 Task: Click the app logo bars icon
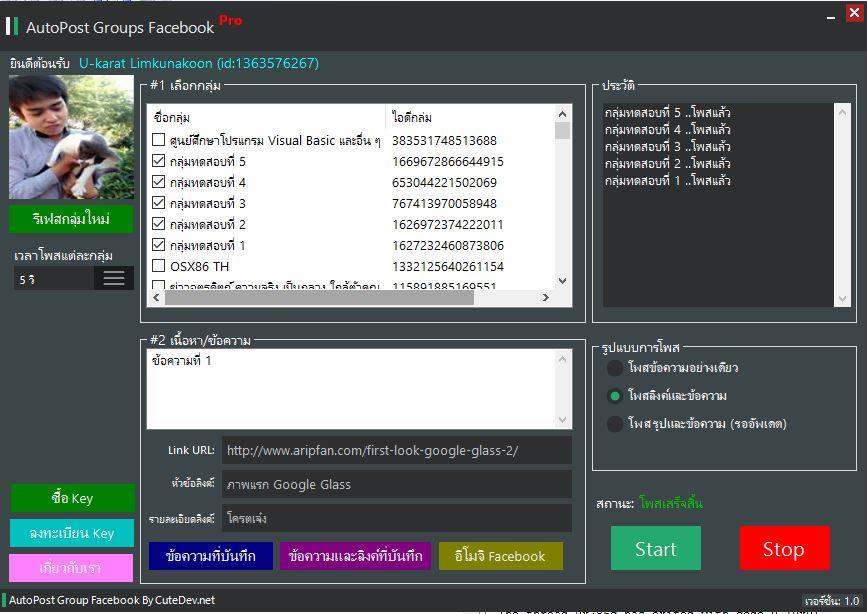point(12,27)
